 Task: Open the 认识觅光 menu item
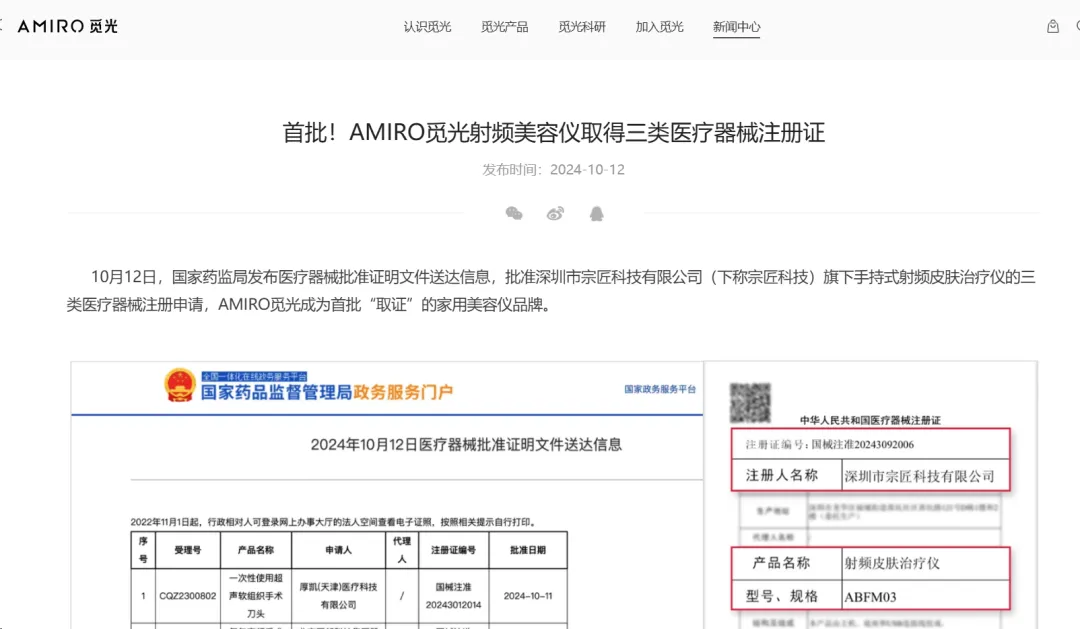pyautogui.click(x=427, y=27)
